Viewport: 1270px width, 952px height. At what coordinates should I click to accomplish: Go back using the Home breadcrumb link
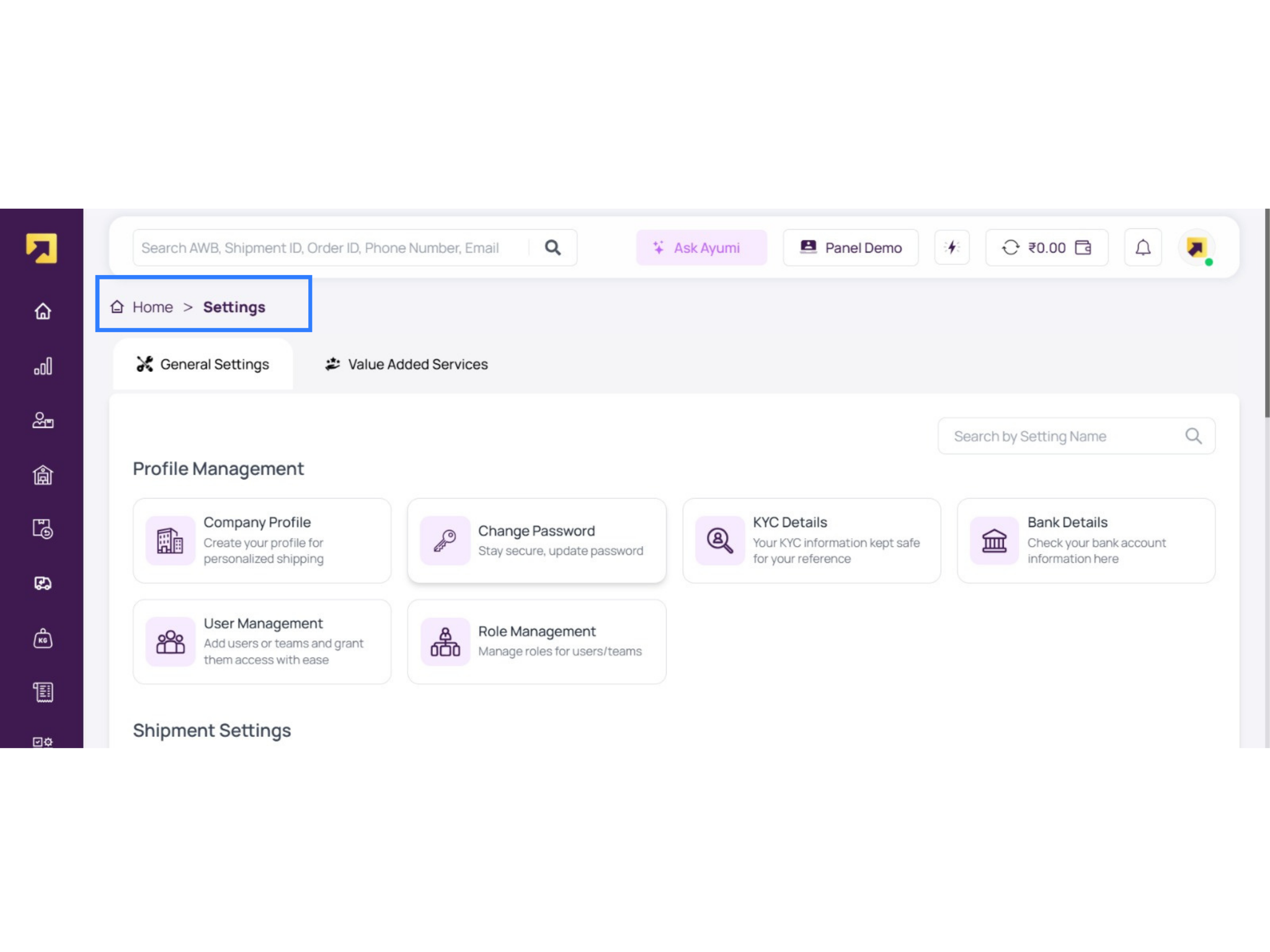153,307
